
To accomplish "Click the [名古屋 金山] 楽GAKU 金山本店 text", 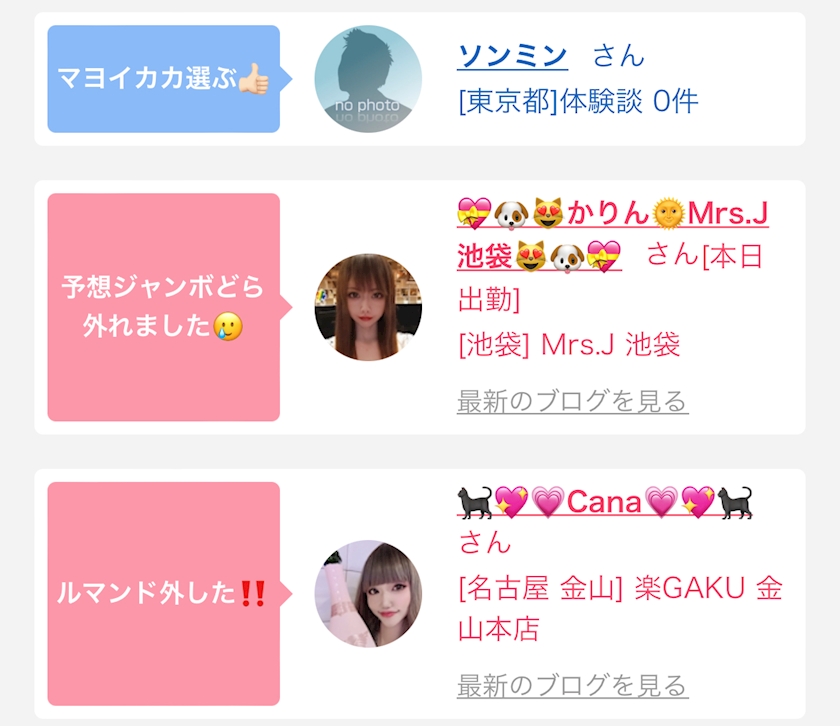I will [620, 608].
